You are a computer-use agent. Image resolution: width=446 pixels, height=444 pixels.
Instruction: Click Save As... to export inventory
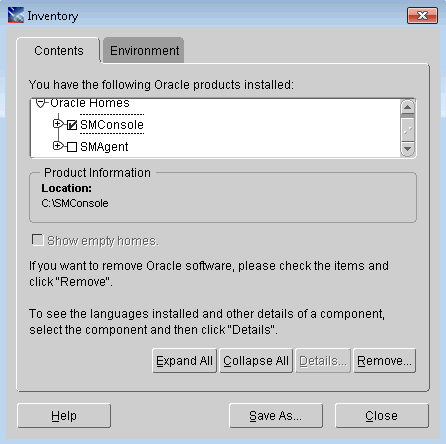(x=276, y=416)
